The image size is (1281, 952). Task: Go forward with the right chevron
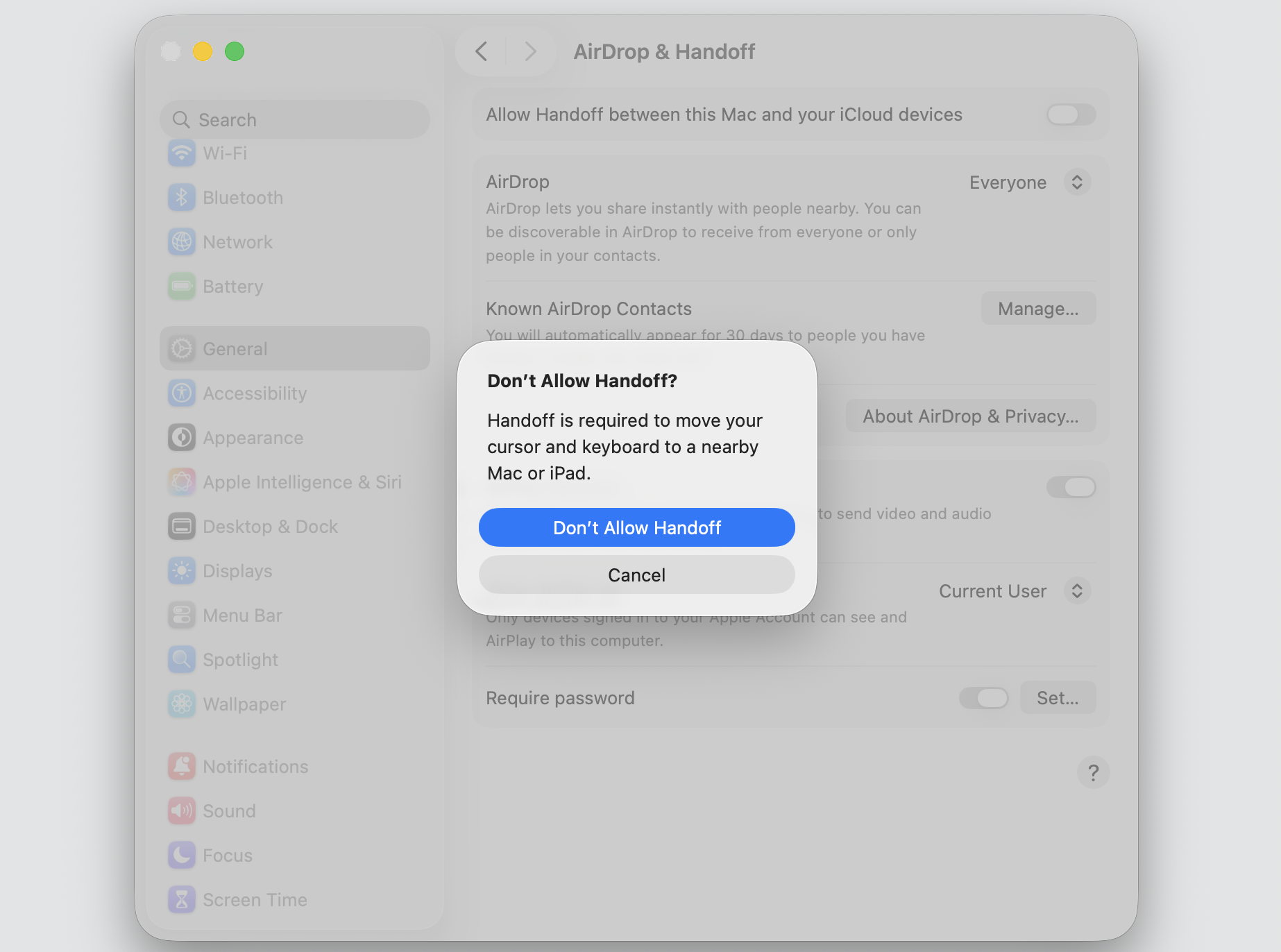coord(531,51)
